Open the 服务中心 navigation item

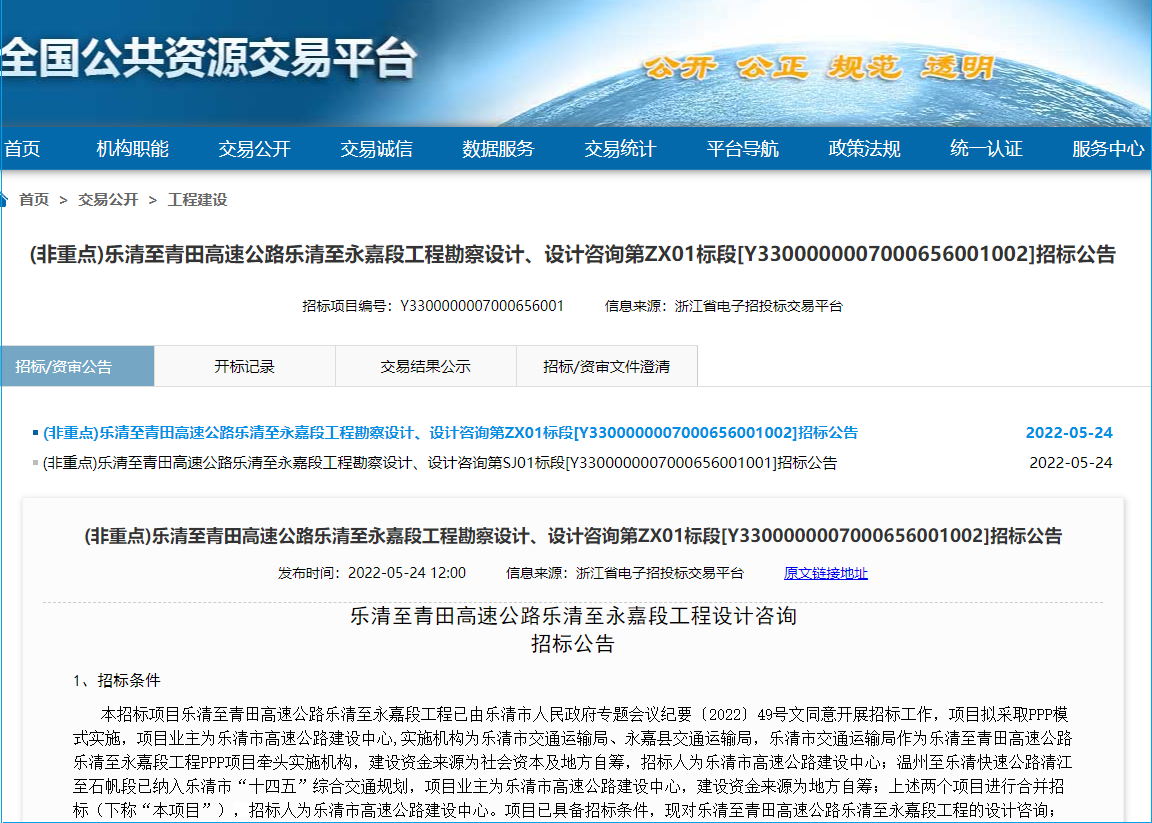click(x=1108, y=149)
